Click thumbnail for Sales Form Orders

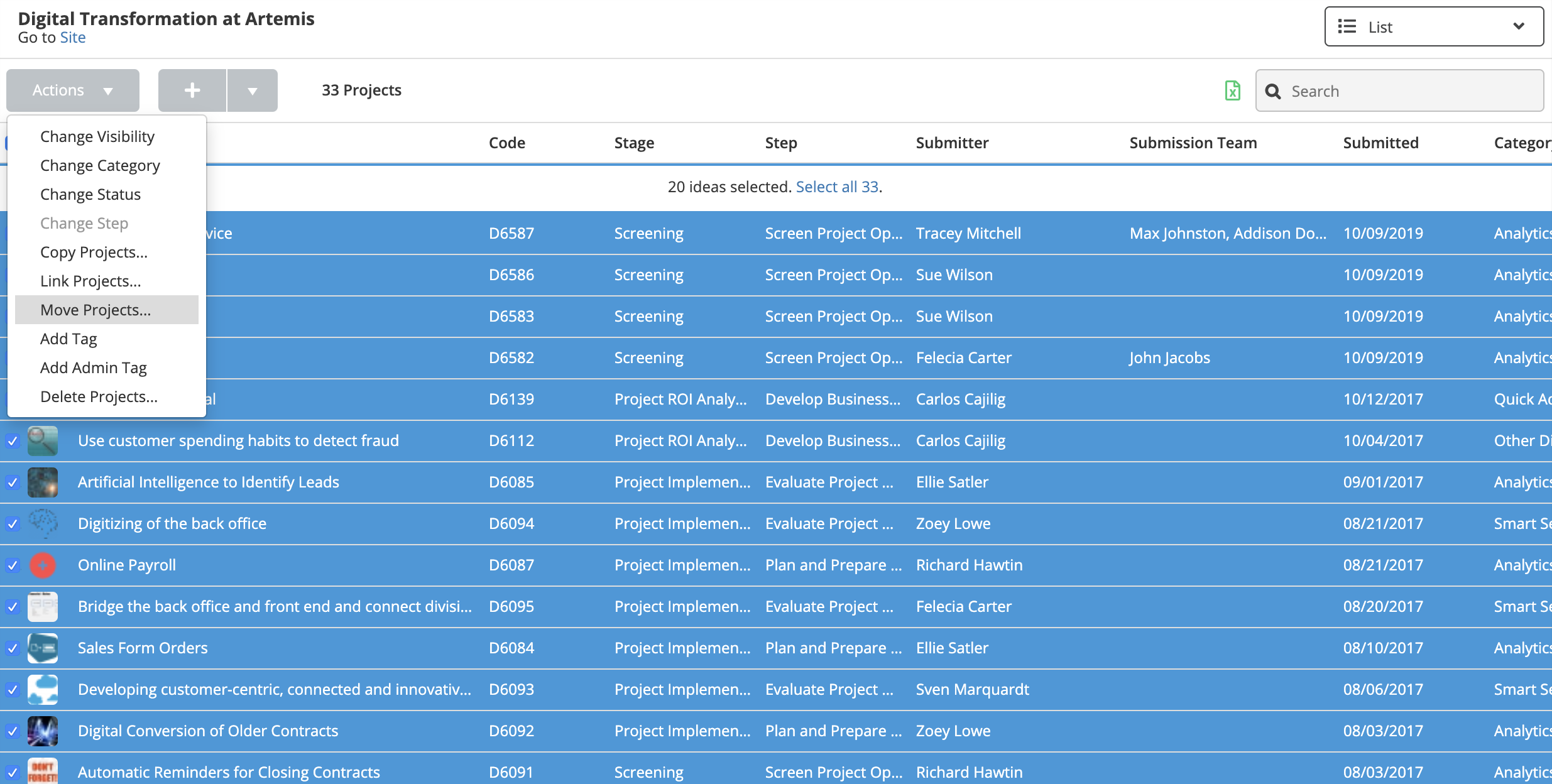click(43, 648)
